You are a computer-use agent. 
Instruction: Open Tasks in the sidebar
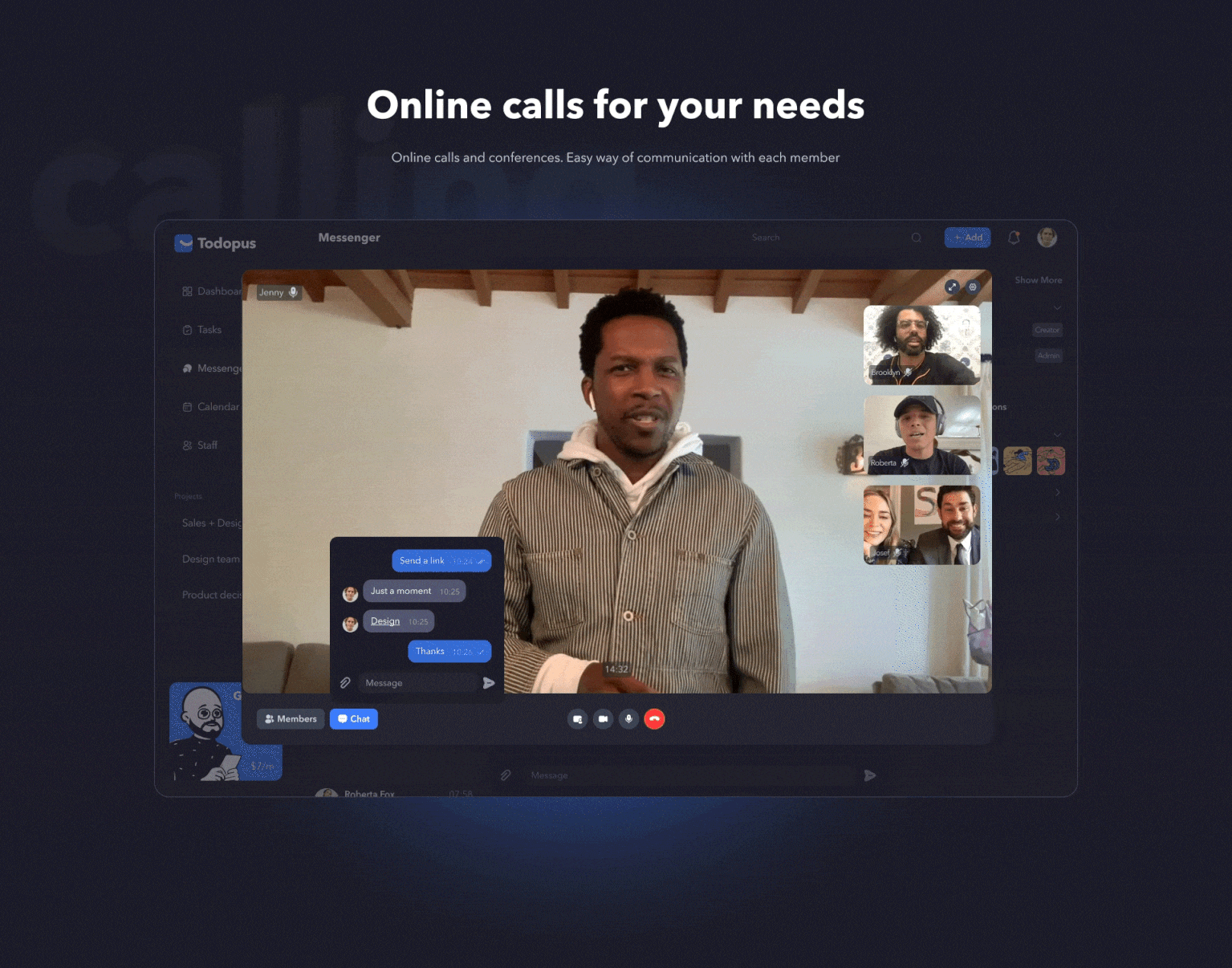[x=201, y=330]
